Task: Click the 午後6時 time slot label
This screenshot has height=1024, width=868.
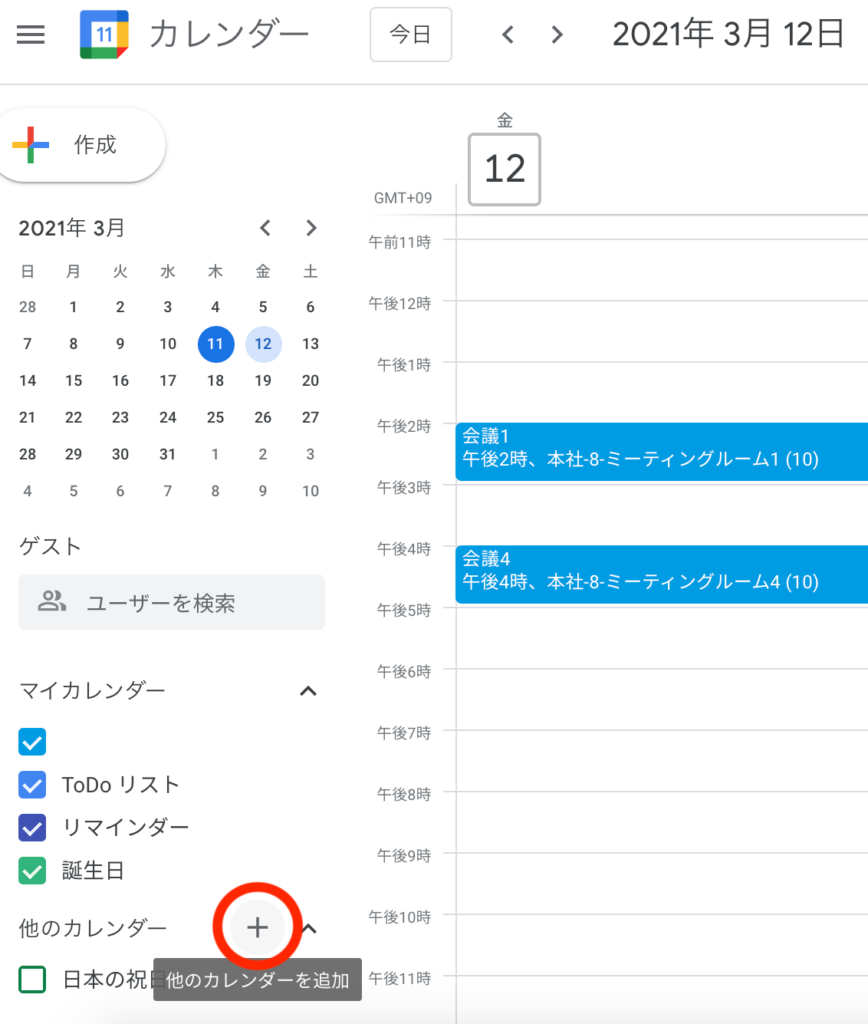Action: click(x=404, y=671)
